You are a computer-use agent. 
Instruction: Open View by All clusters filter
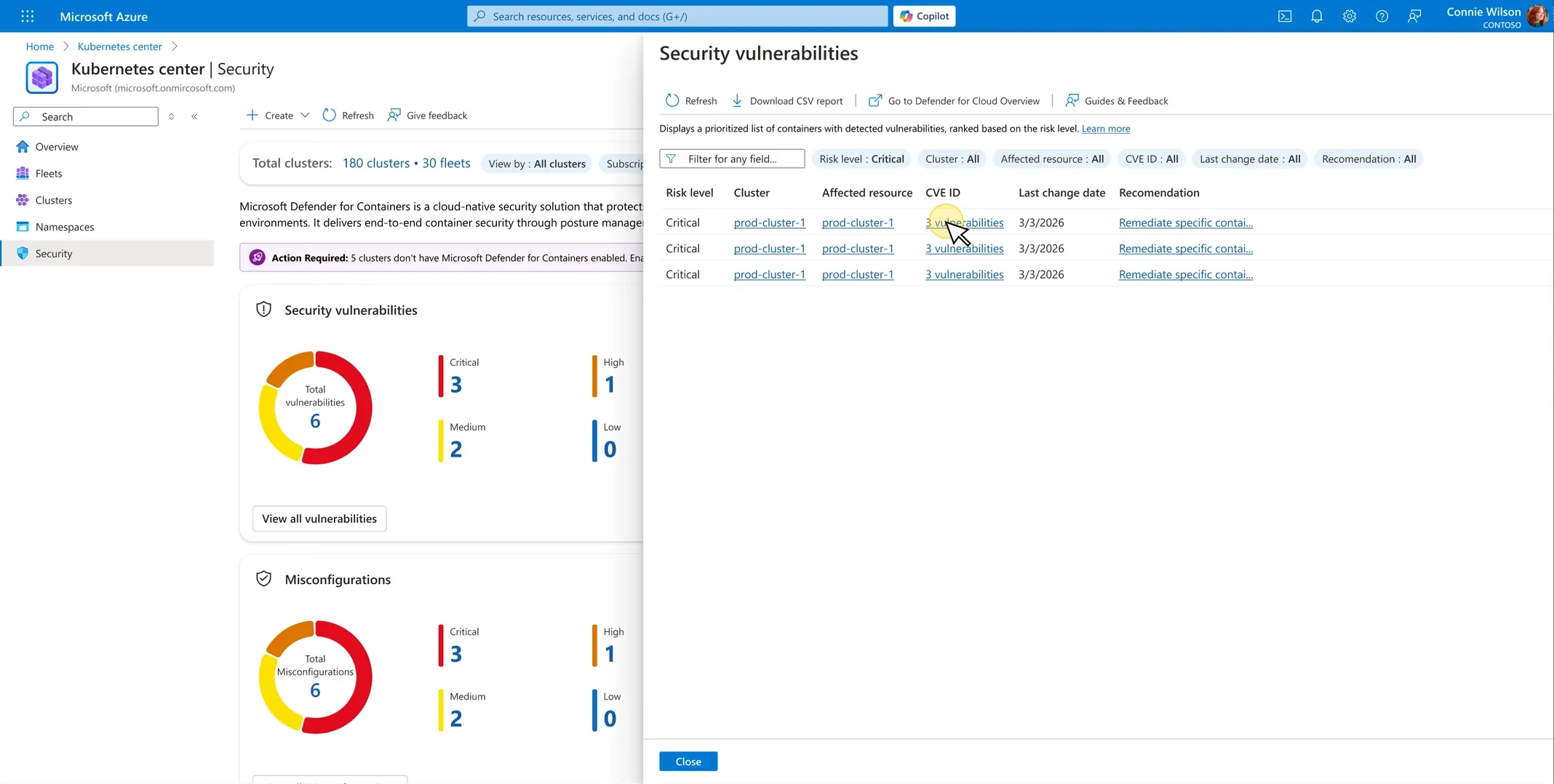click(537, 164)
